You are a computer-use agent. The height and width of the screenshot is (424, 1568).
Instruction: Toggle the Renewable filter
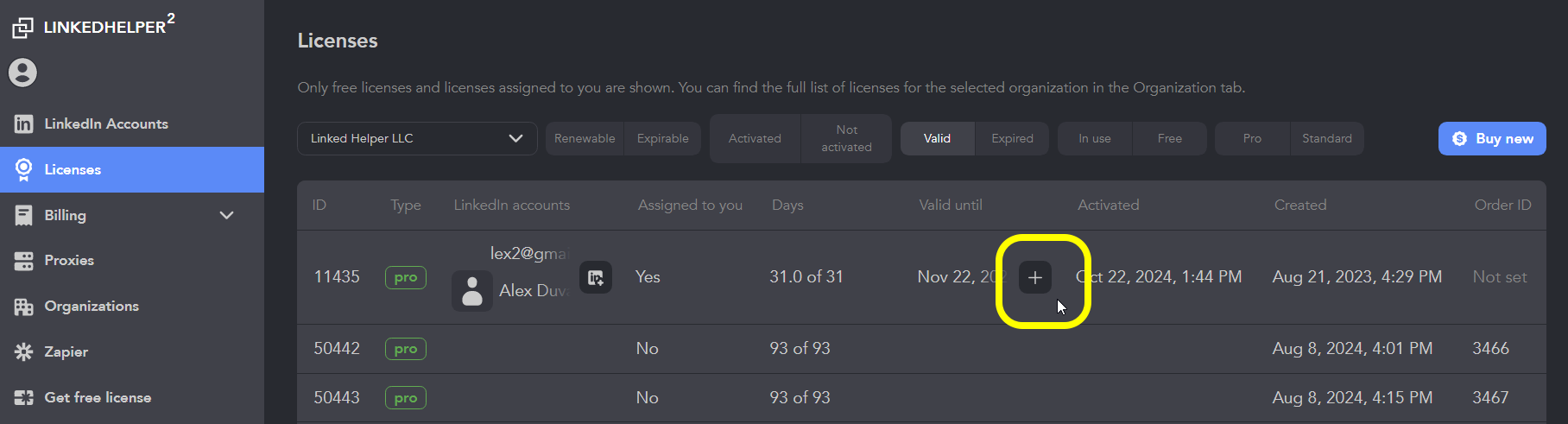click(x=585, y=138)
